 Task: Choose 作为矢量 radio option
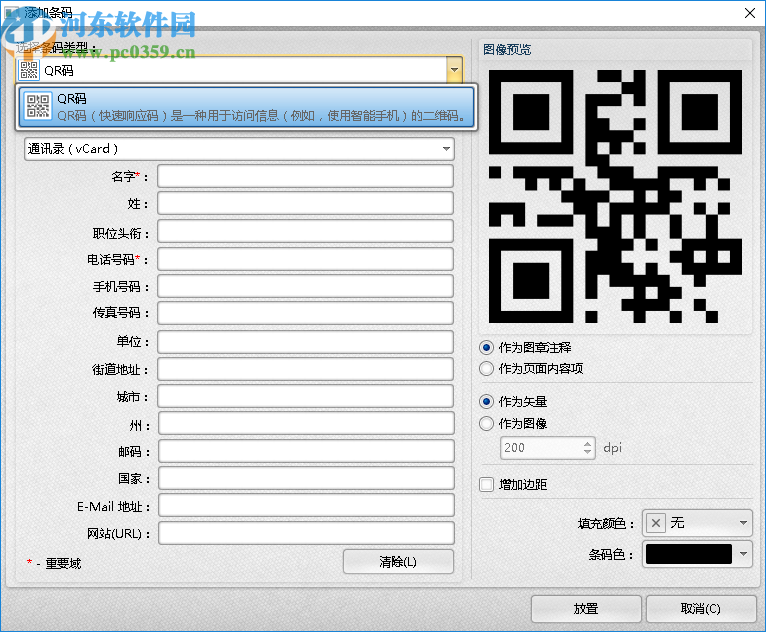click(487, 401)
